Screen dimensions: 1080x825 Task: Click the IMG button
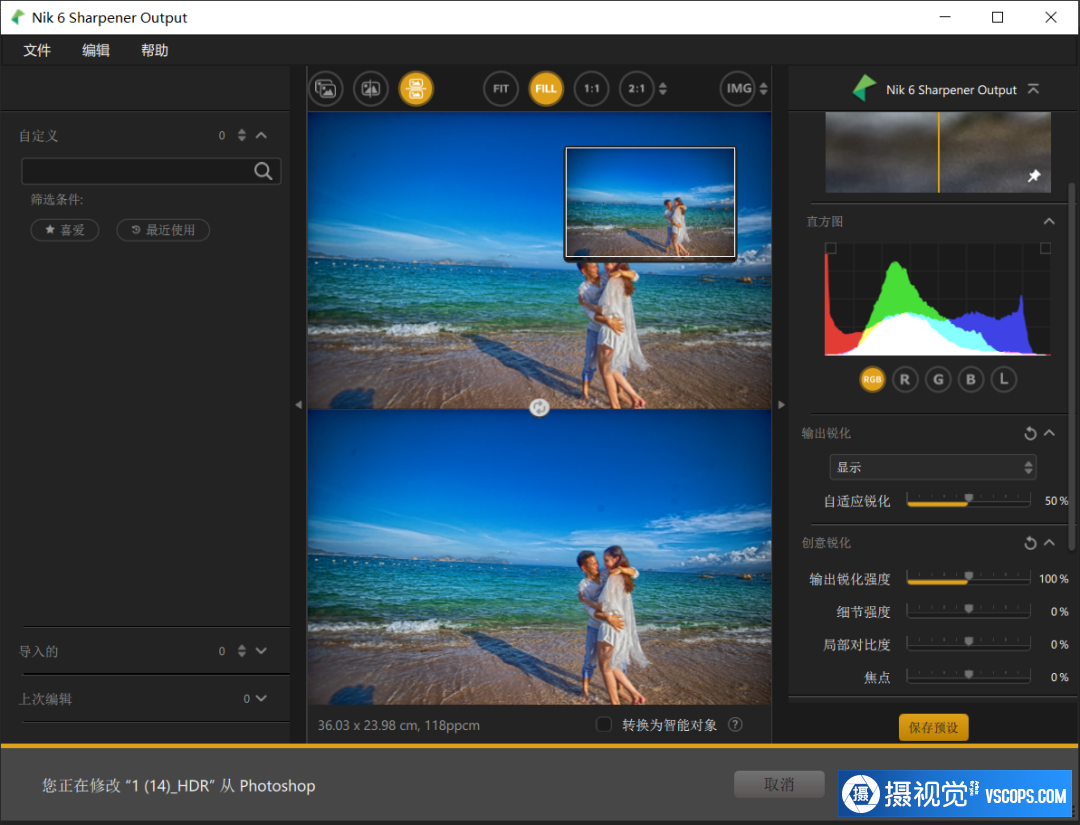coord(738,89)
